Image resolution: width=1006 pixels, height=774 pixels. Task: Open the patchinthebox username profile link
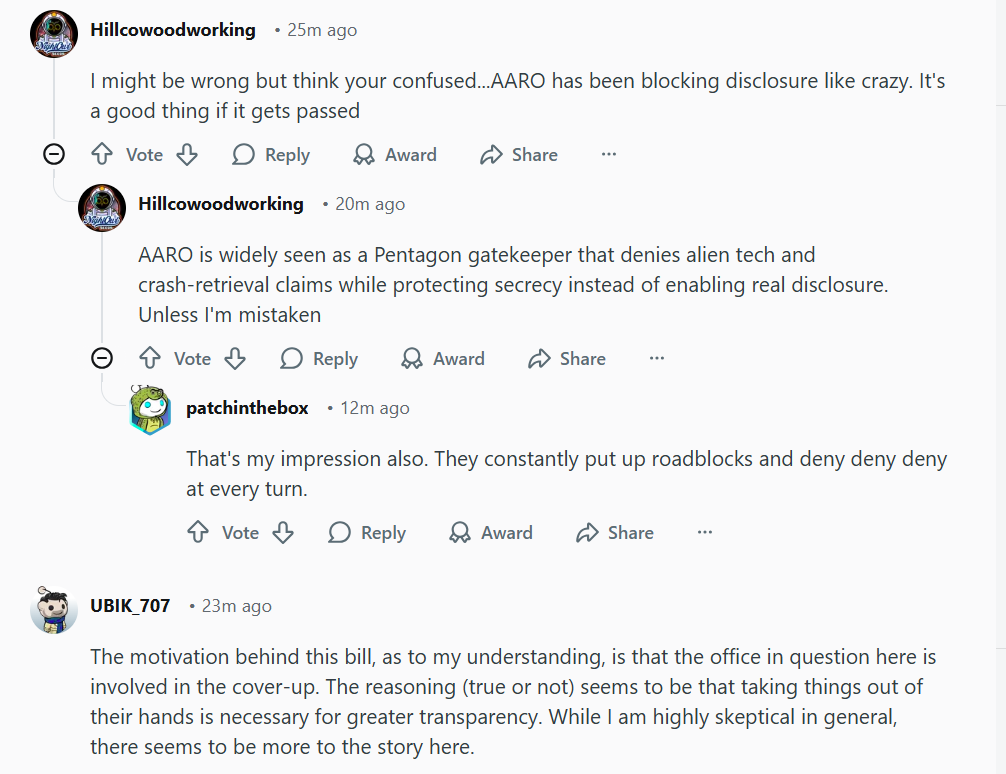[x=247, y=408]
